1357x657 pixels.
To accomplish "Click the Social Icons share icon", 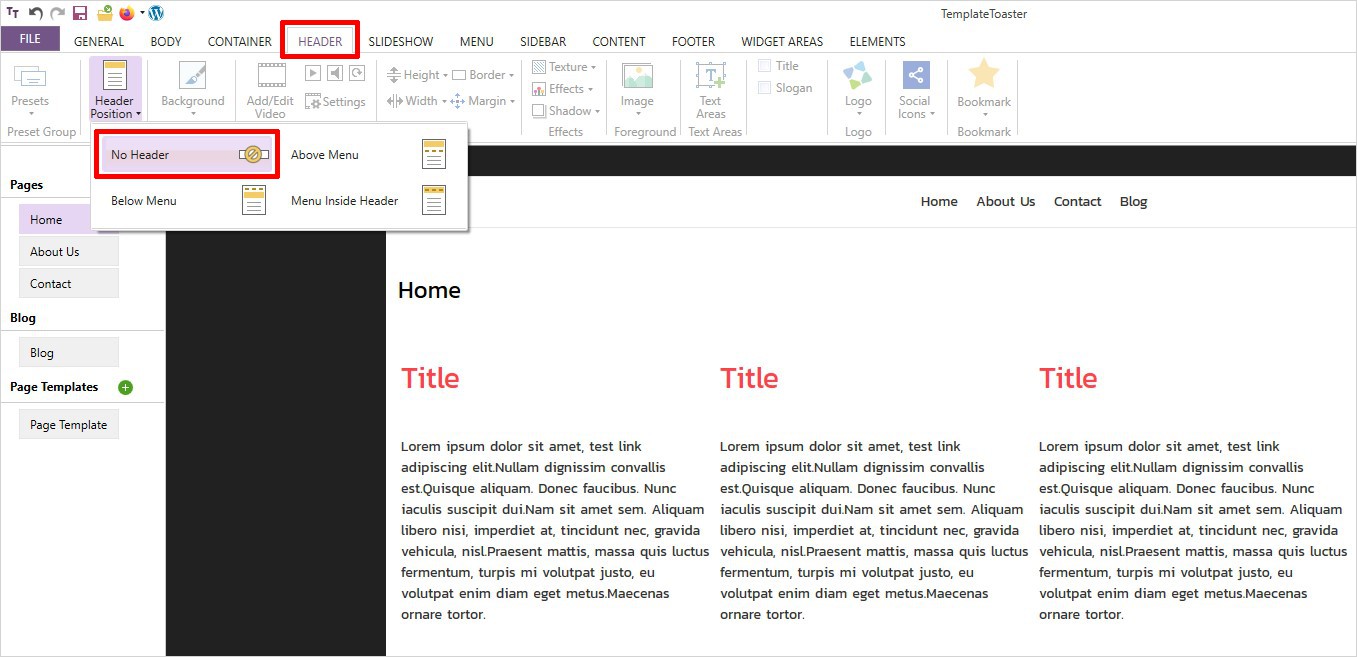I will pyautogui.click(x=915, y=76).
